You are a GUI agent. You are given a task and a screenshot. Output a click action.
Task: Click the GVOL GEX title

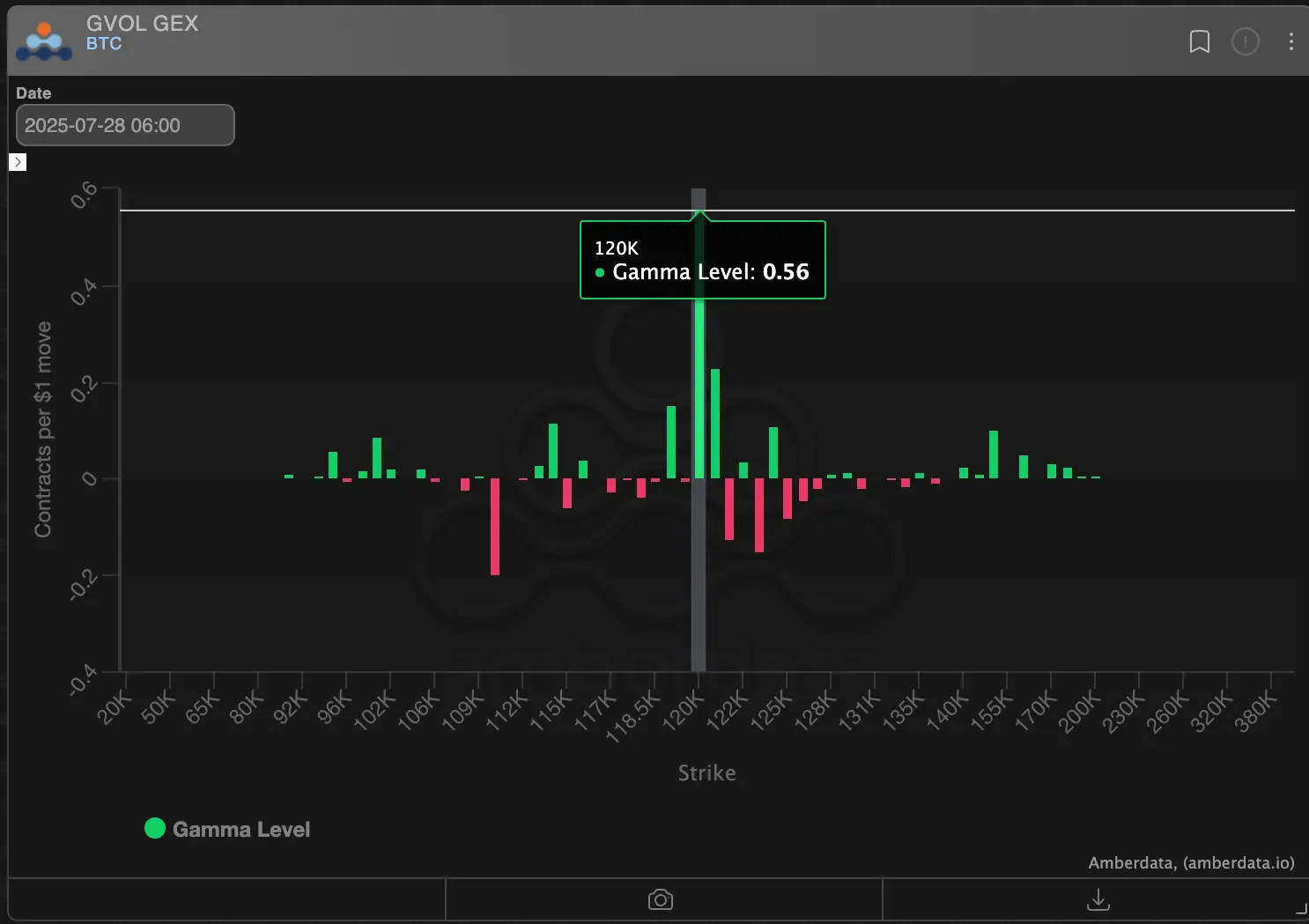[x=142, y=24]
